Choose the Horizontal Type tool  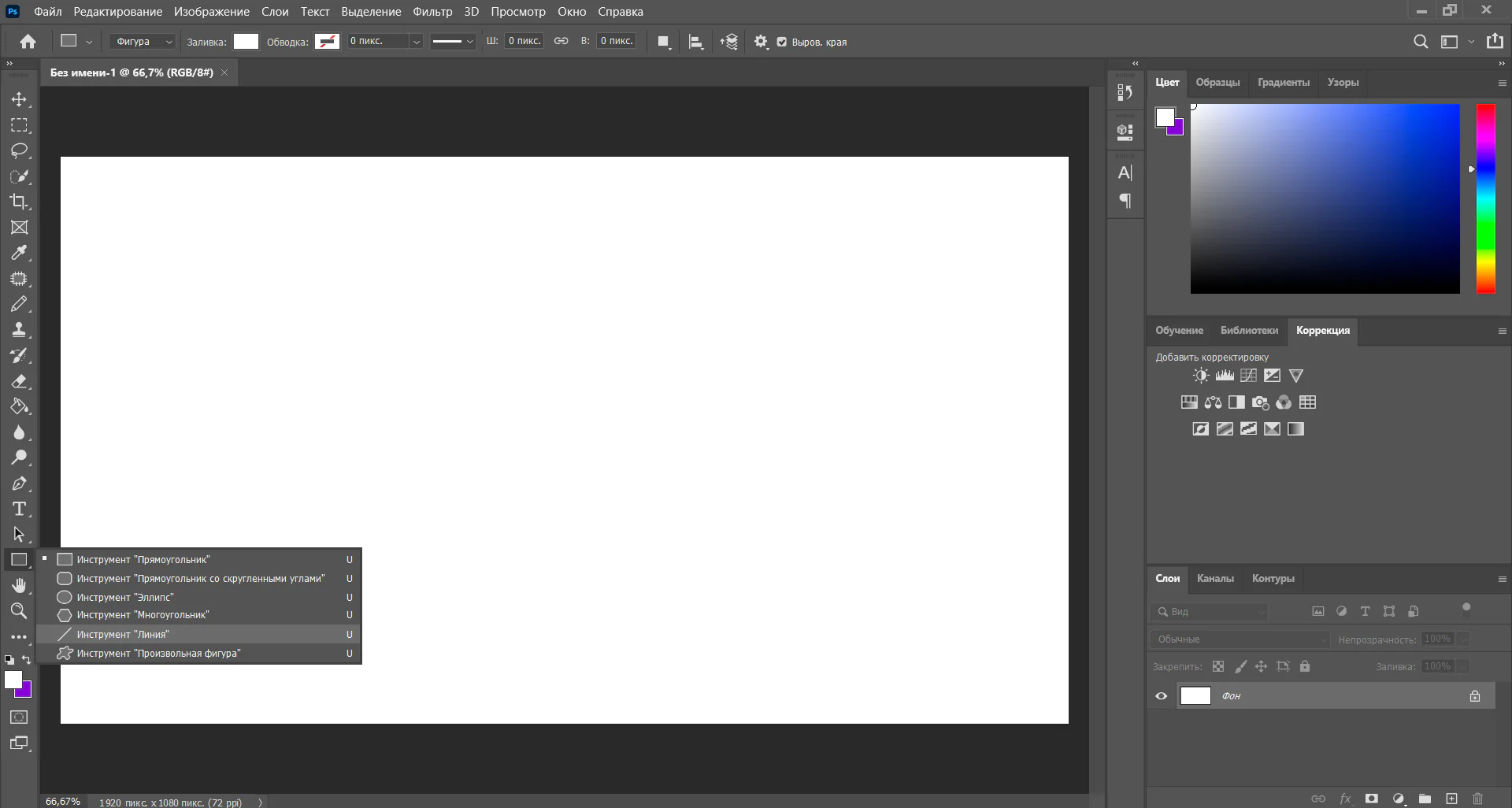tap(19, 509)
